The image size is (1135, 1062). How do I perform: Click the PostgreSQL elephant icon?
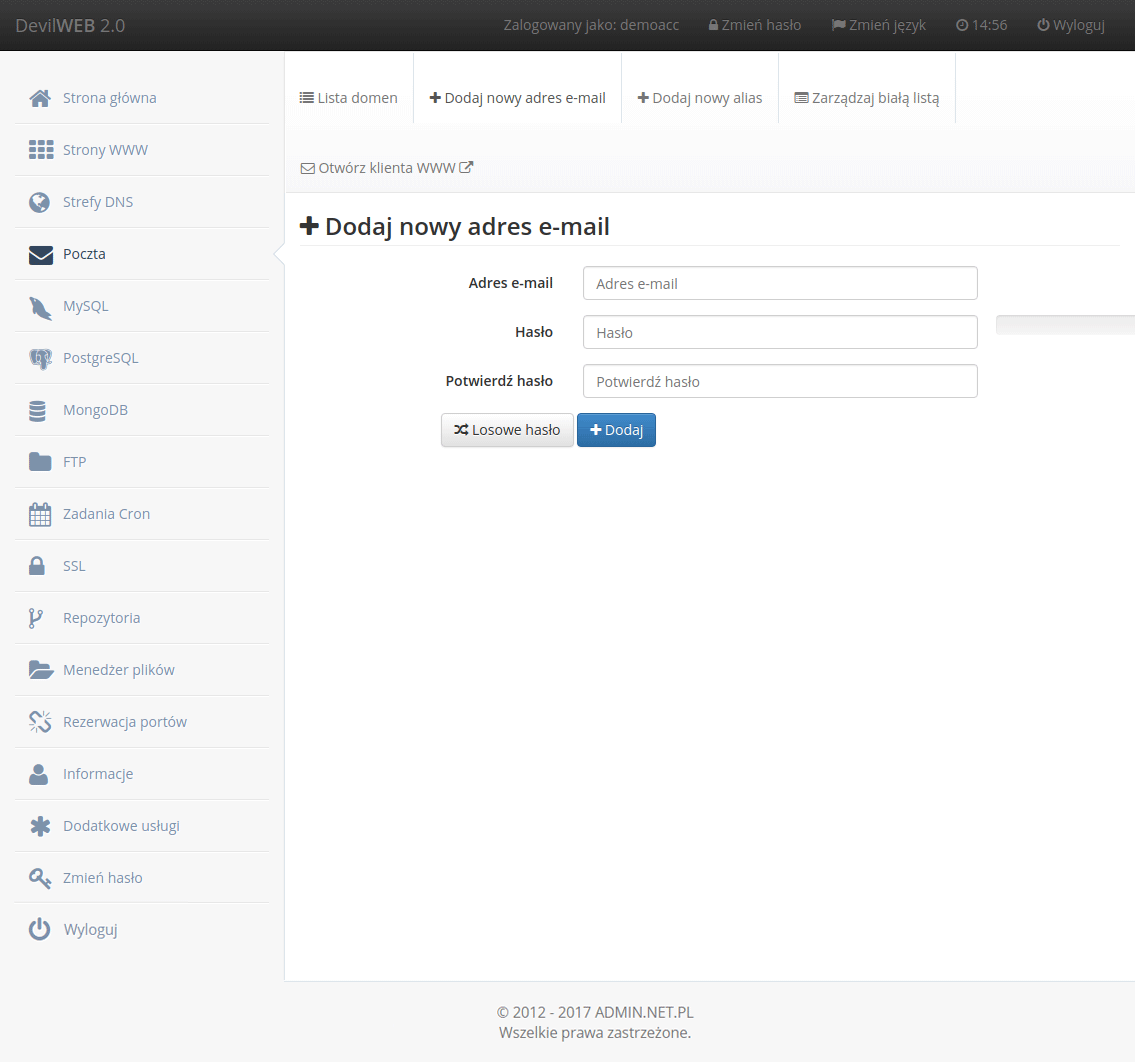(x=40, y=359)
